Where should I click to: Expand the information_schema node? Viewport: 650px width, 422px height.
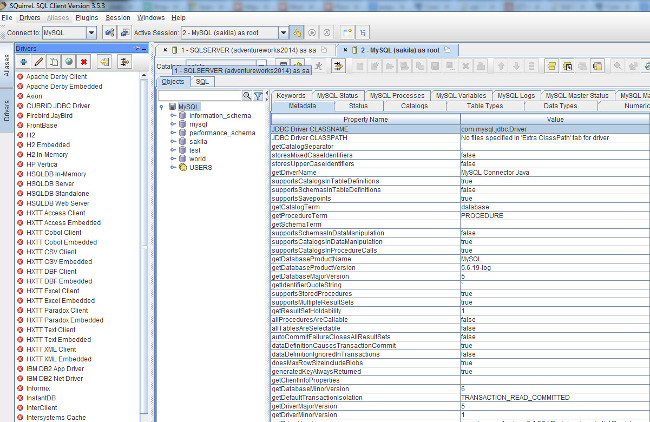173,116
